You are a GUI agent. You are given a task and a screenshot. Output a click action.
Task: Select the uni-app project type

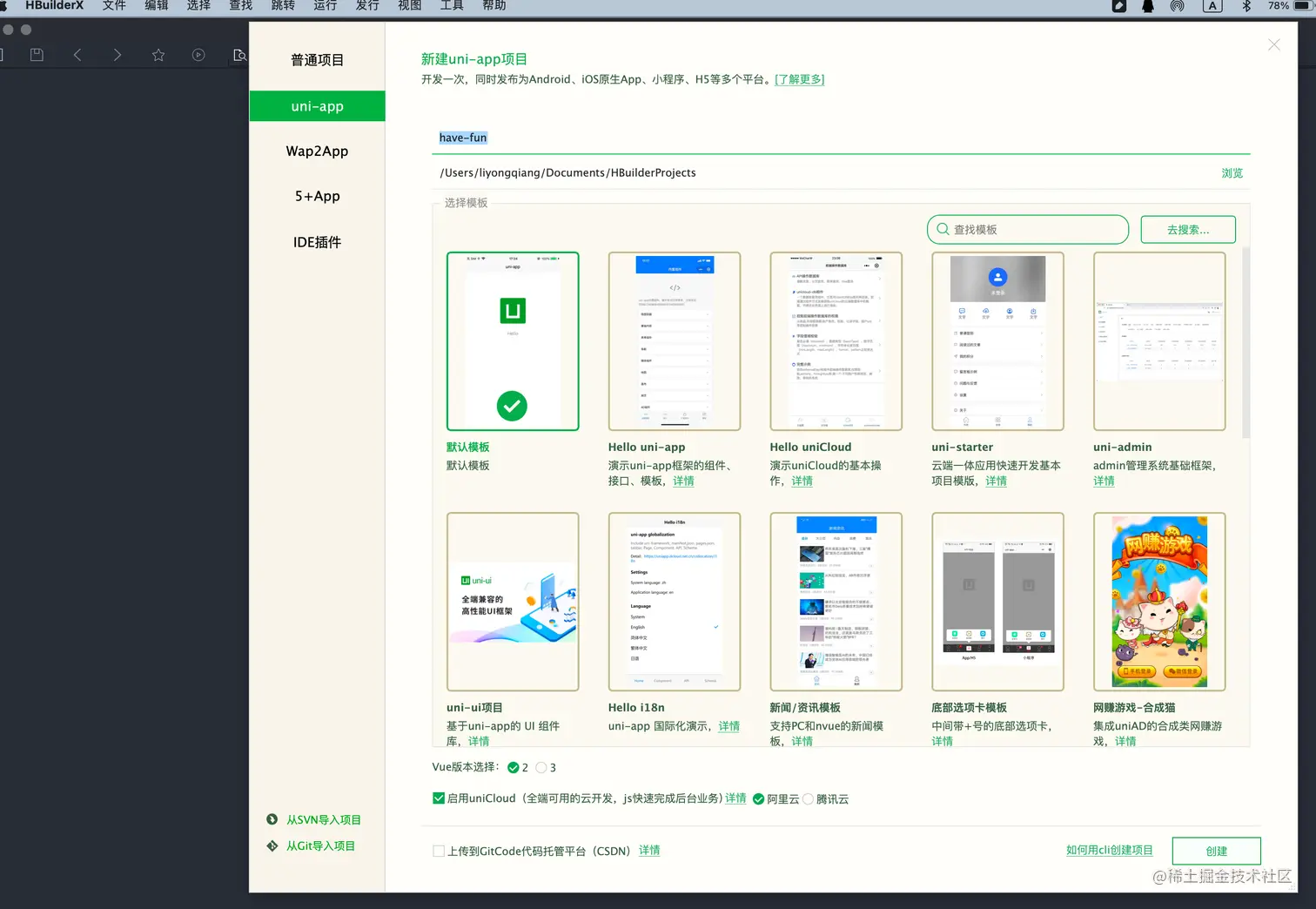317,106
